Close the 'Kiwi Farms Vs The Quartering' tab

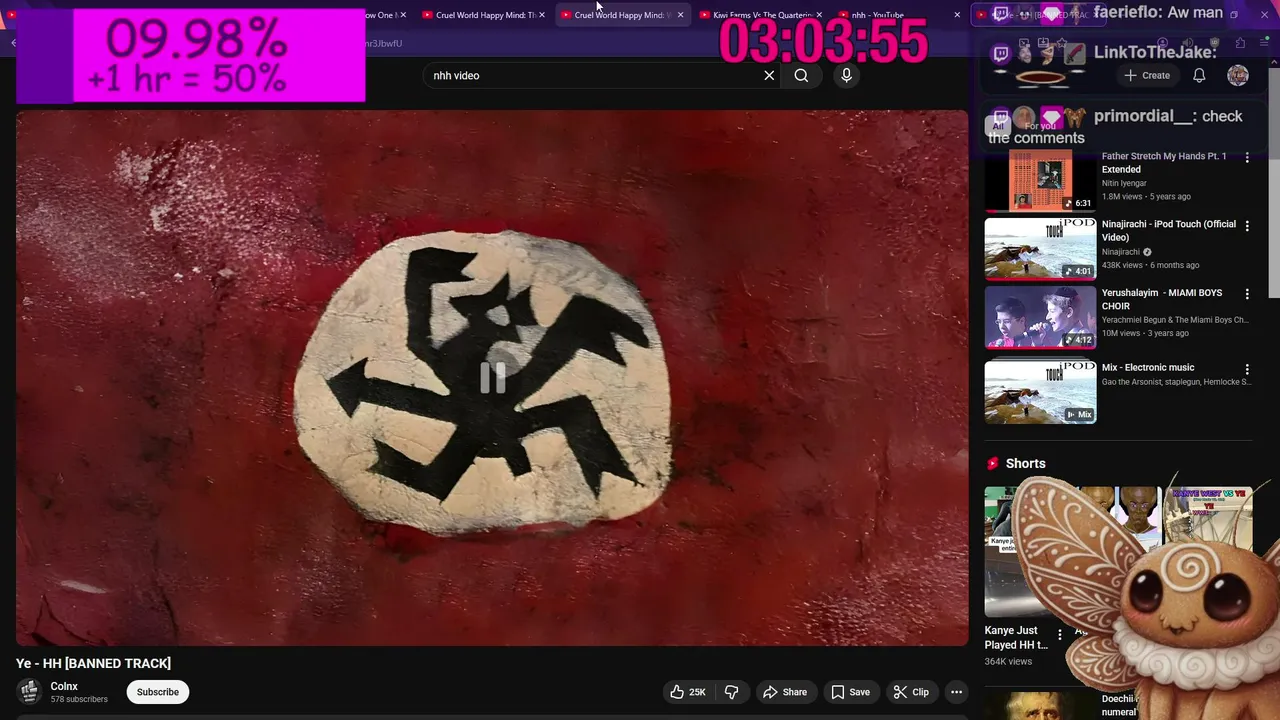819,15
